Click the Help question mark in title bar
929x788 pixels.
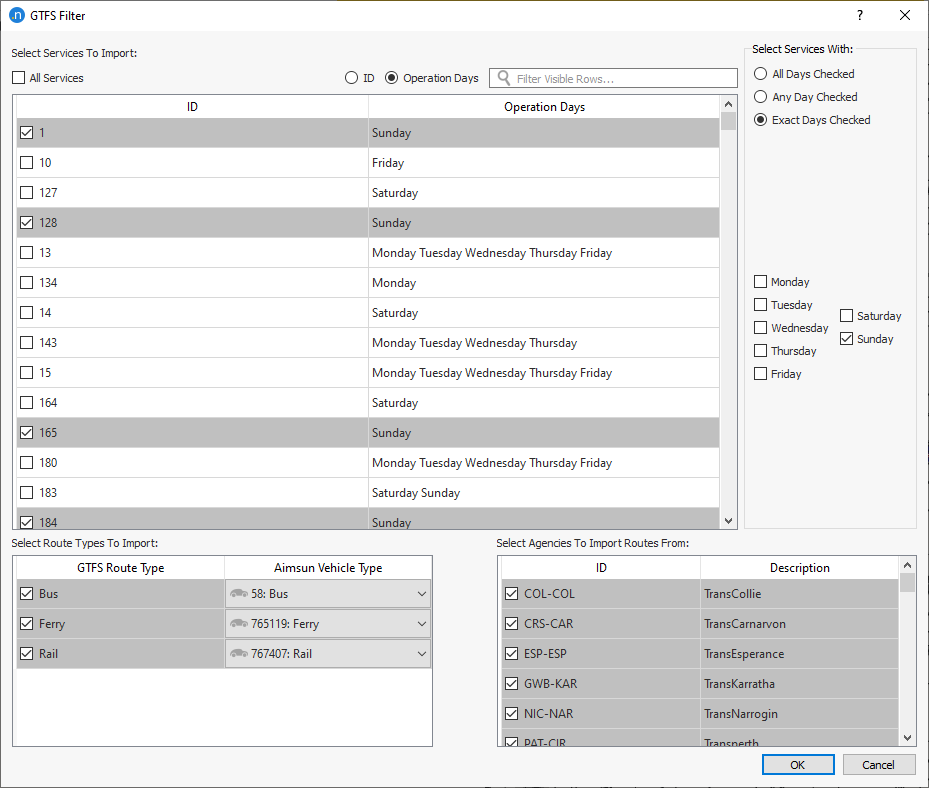(x=859, y=15)
